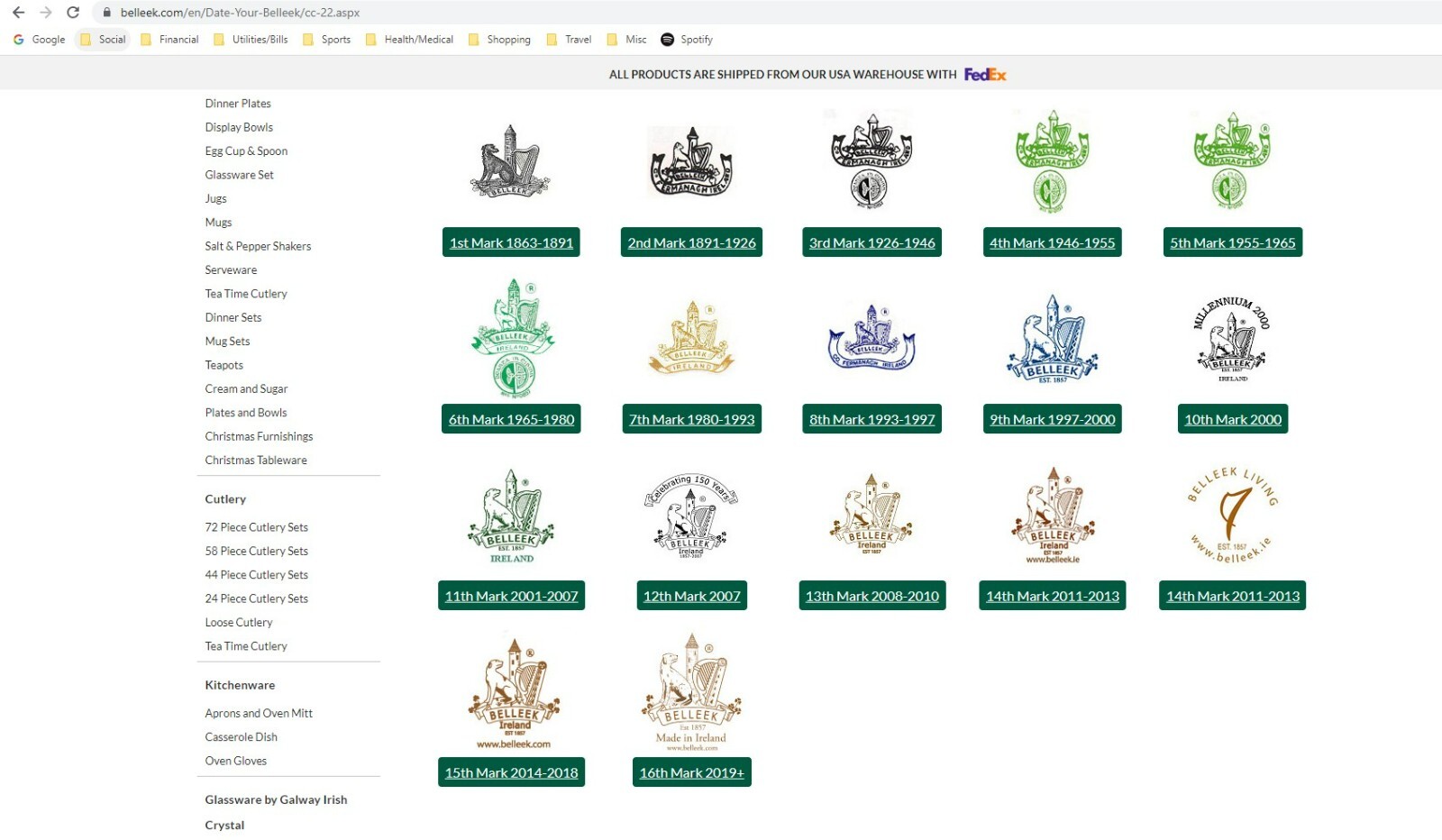Open the Sports bookmarks folder
Screen dimensions: 1442x840
pos(326,40)
